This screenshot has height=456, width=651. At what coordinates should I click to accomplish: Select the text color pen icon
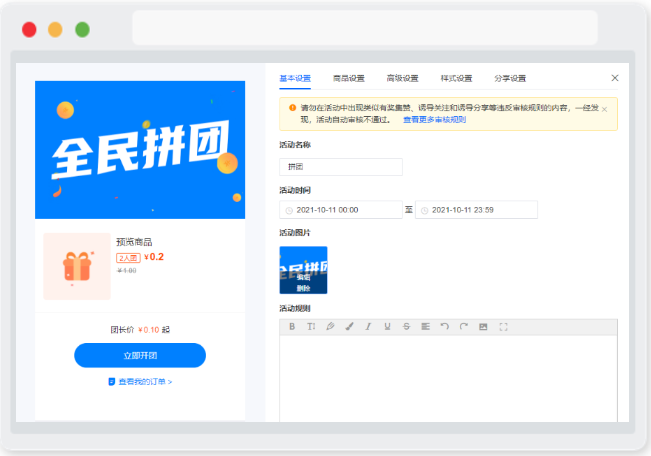coord(330,327)
